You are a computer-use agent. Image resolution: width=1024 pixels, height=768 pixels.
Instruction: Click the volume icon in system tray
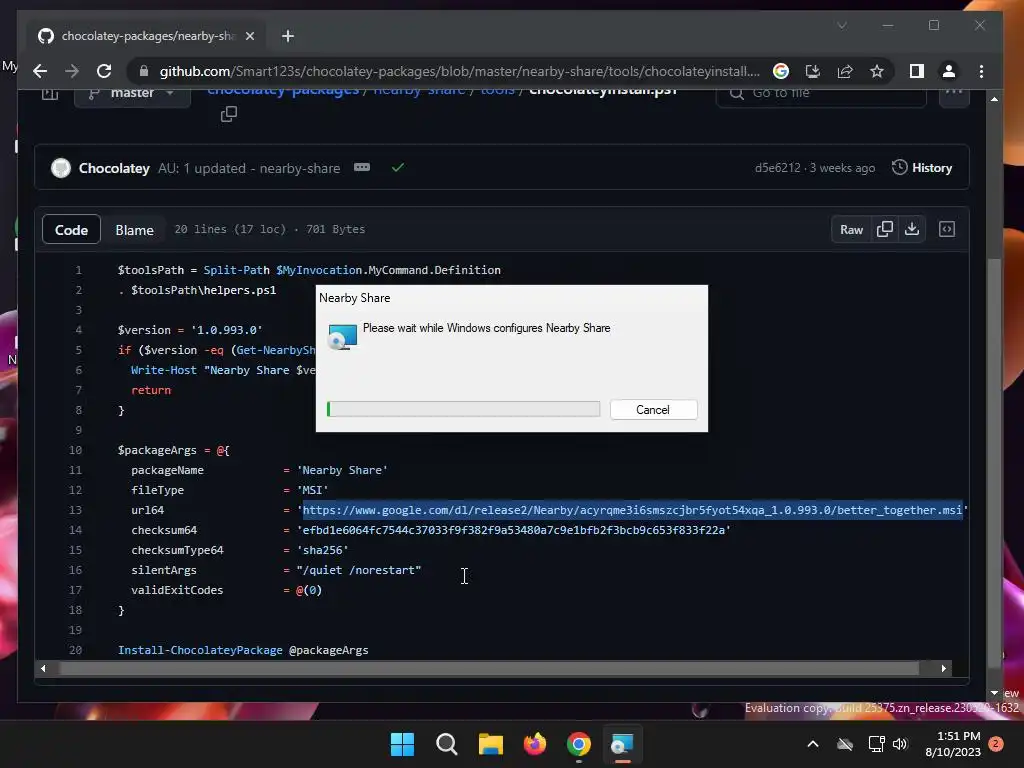[x=900, y=744]
